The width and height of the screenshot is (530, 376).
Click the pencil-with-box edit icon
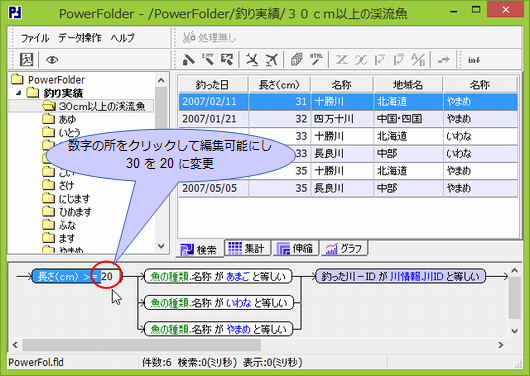coord(227,60)
